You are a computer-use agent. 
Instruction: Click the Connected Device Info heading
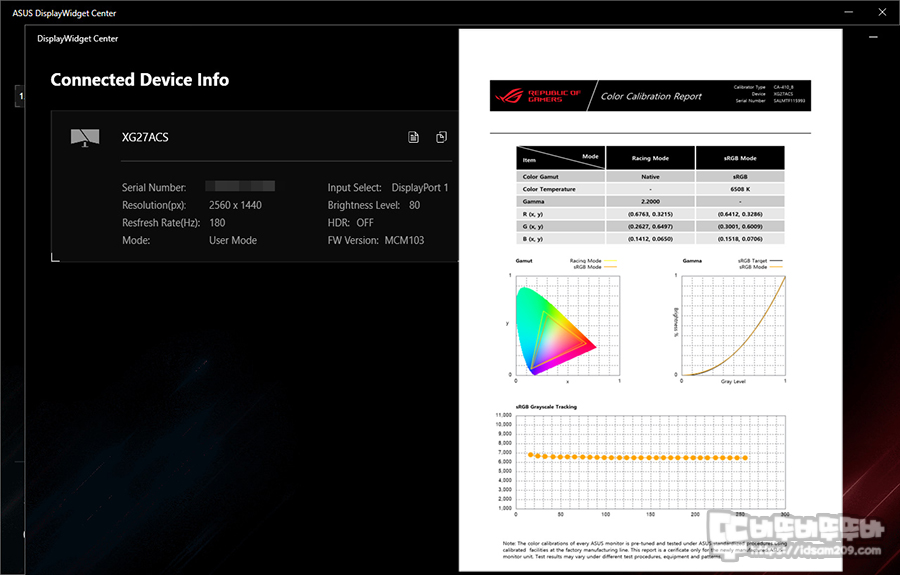pos(139,80)
